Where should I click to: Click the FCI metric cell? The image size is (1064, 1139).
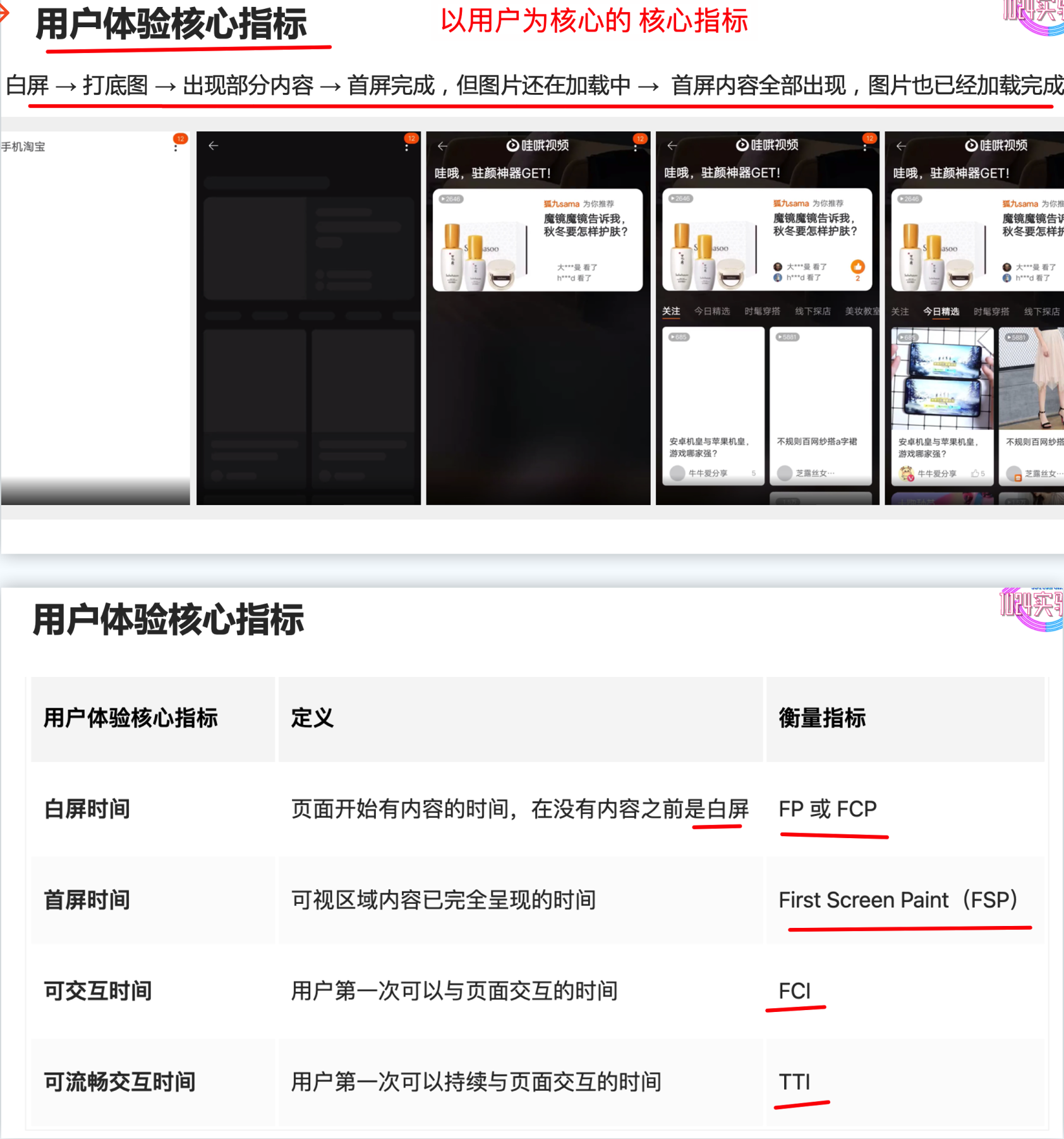(795, 991)
